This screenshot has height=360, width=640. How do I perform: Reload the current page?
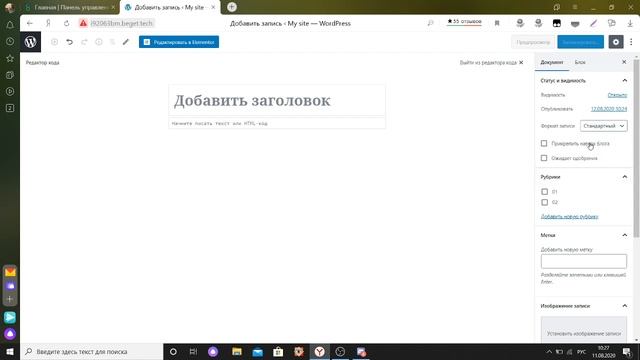(x=67, y=23)
